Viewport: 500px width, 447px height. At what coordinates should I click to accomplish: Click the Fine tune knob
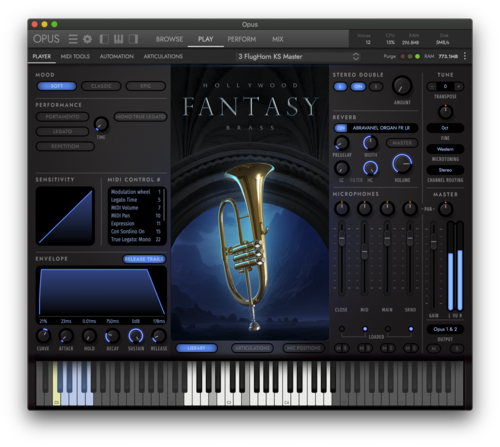pos(445,112)
